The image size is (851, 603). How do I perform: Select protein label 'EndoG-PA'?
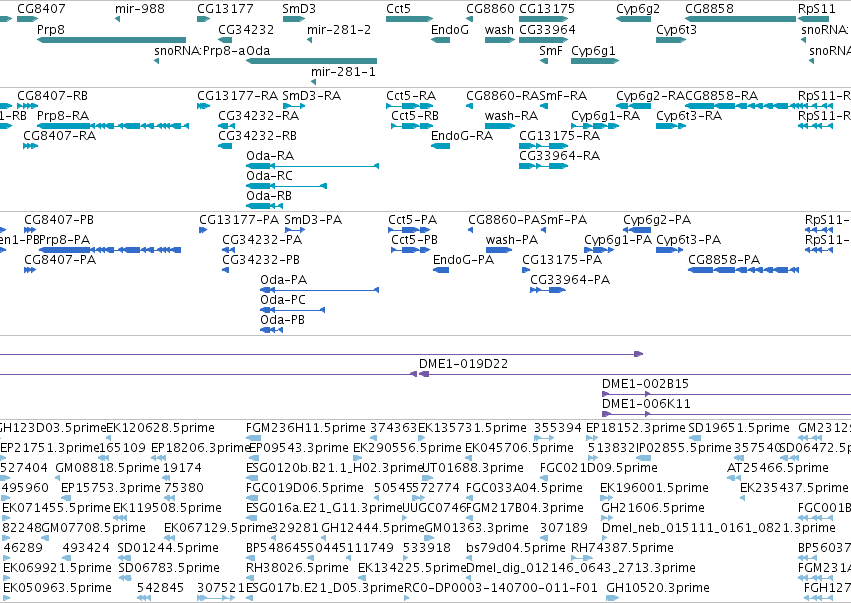[x=463, y=260]
